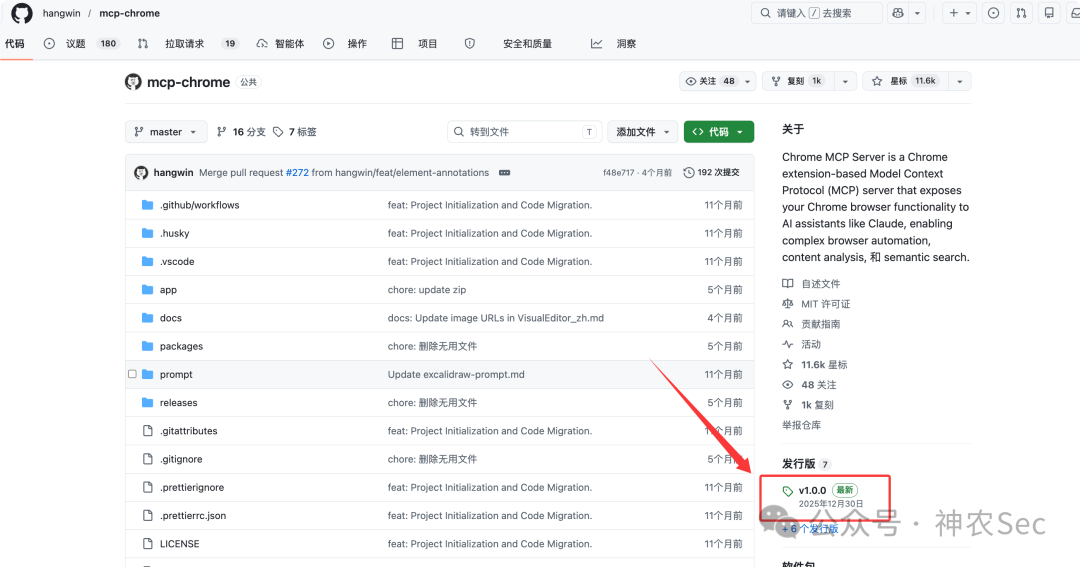Screen dimensions: 1080x567
Task: Open the plus create-new menu
Action: (959, 13)
